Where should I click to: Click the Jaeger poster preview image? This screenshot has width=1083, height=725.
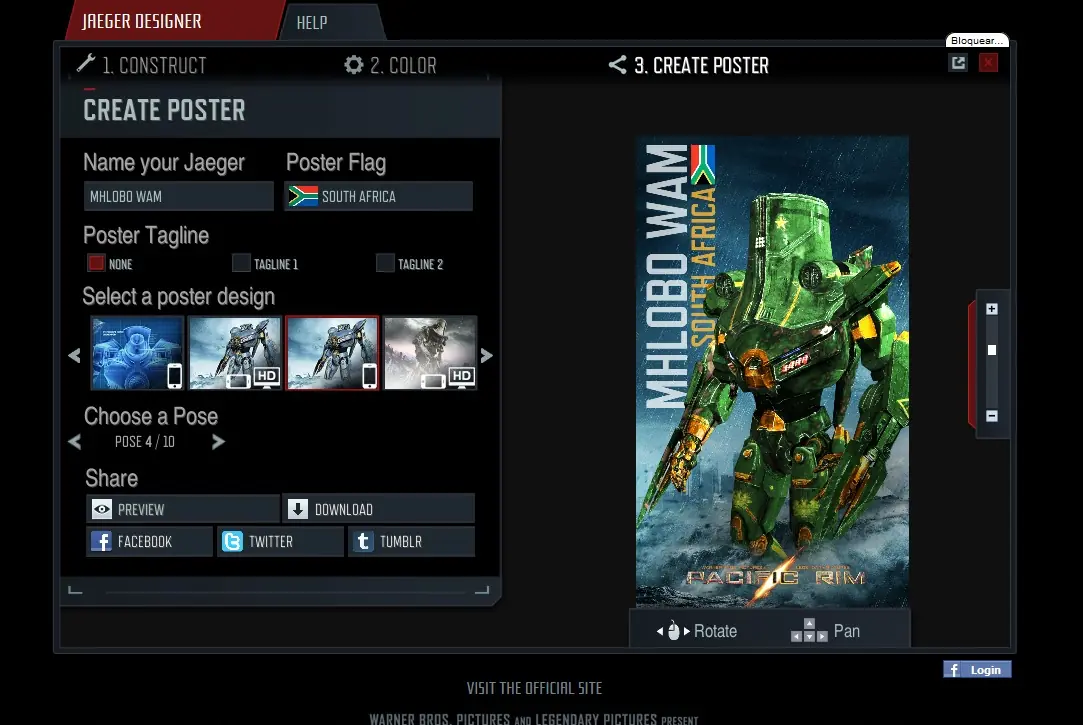point(772,371)
